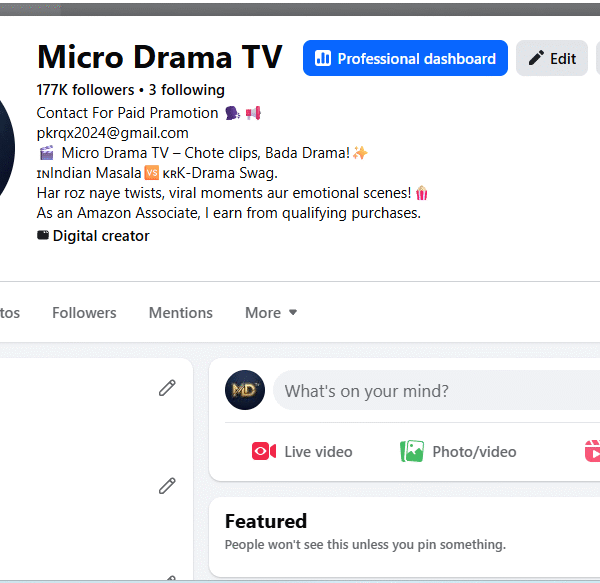This screenshot has width=600, height=583.
Task: Click the large profile picture at left
Action: tap(6, 147)
